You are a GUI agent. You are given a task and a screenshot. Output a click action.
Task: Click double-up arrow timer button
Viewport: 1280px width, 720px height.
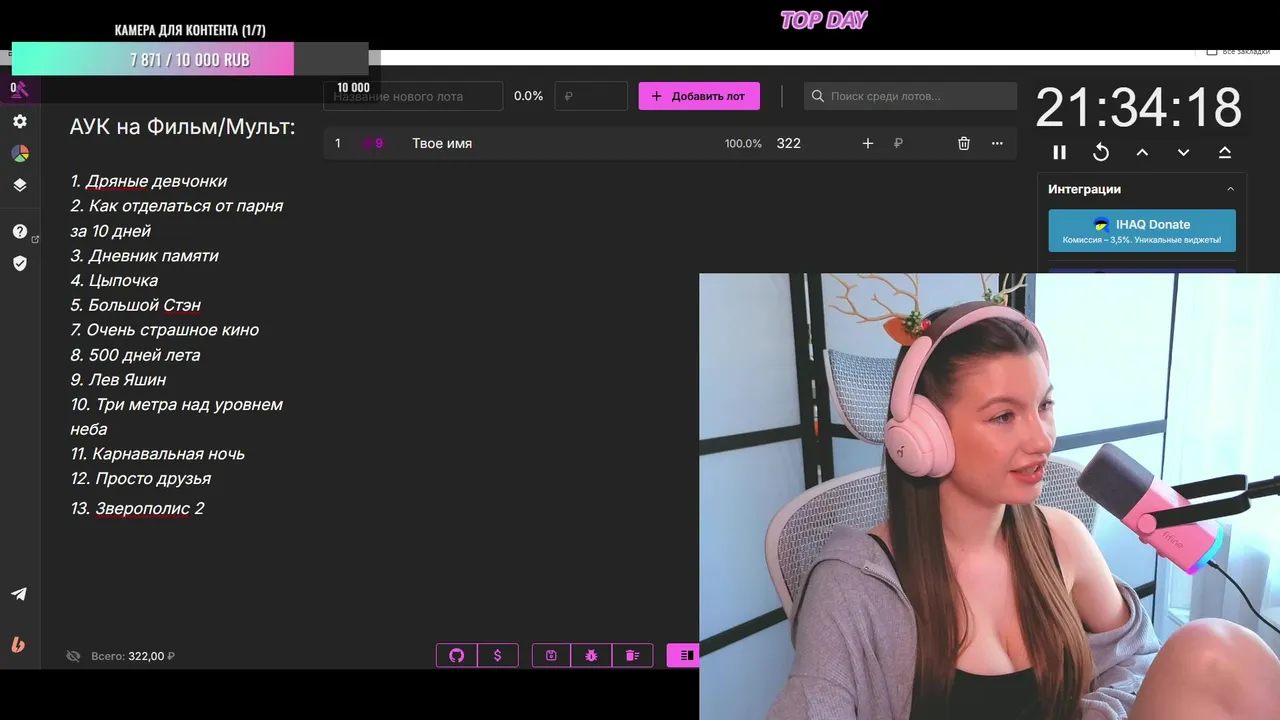tap(1225, 152)
